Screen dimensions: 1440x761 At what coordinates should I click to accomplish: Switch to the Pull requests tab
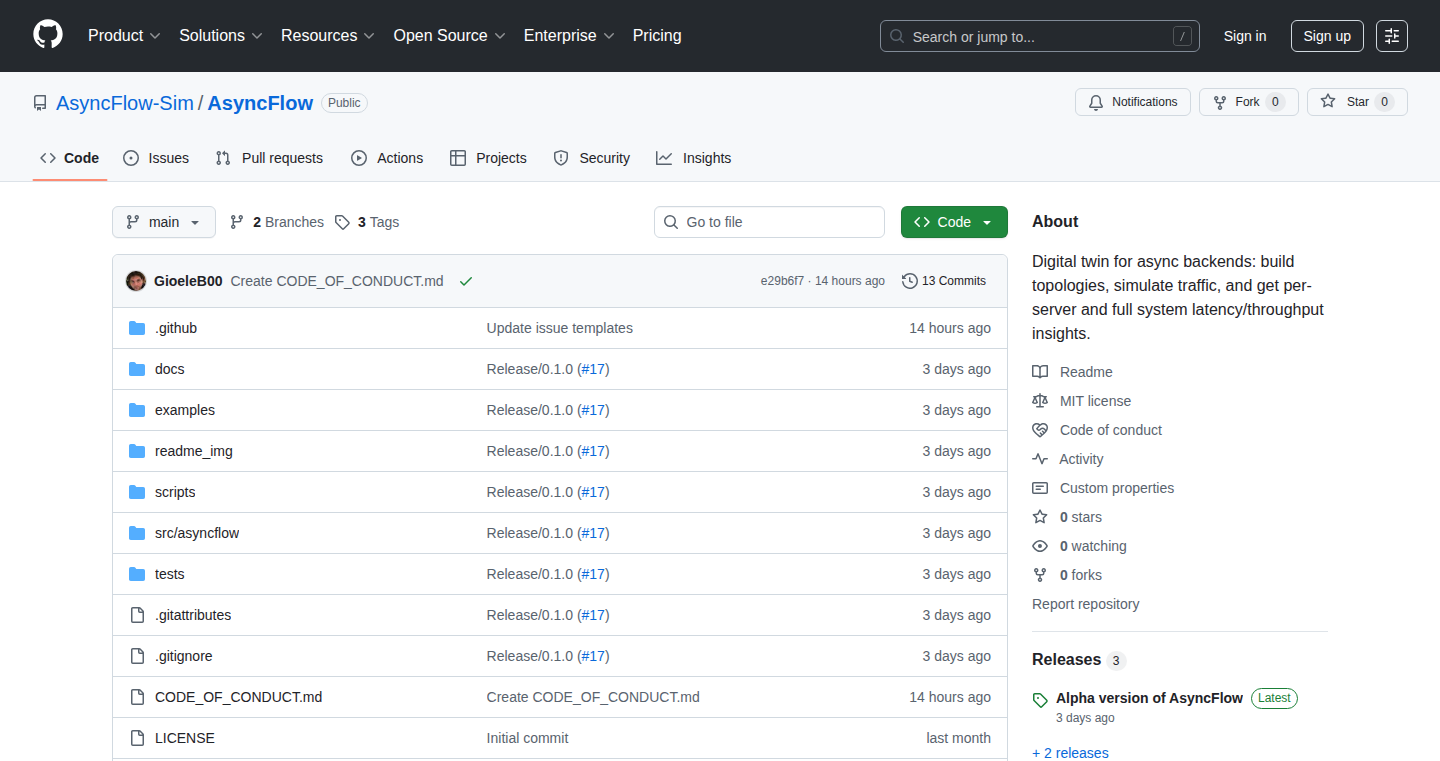click(270, 158)
